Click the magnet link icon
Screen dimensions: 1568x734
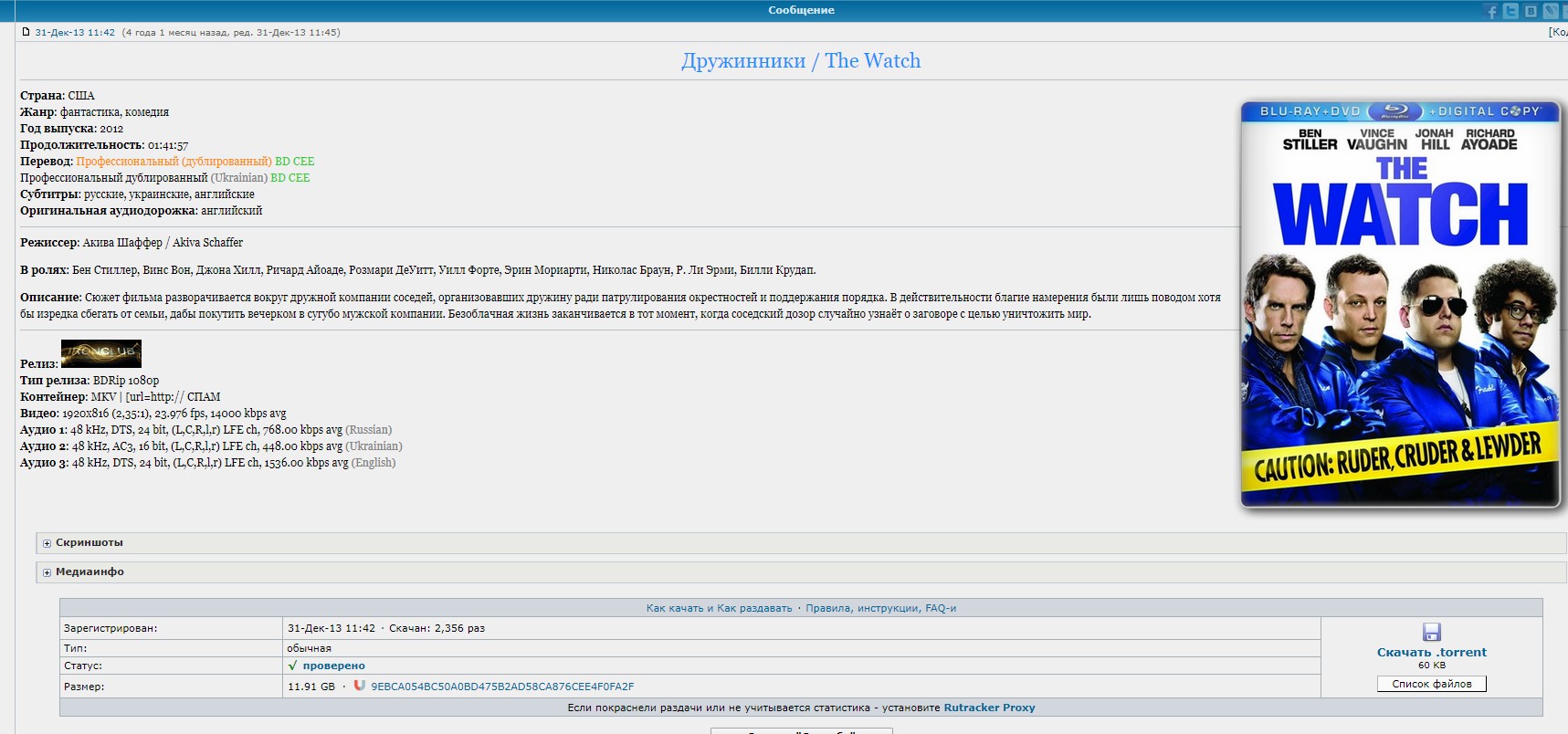[359, 686]
